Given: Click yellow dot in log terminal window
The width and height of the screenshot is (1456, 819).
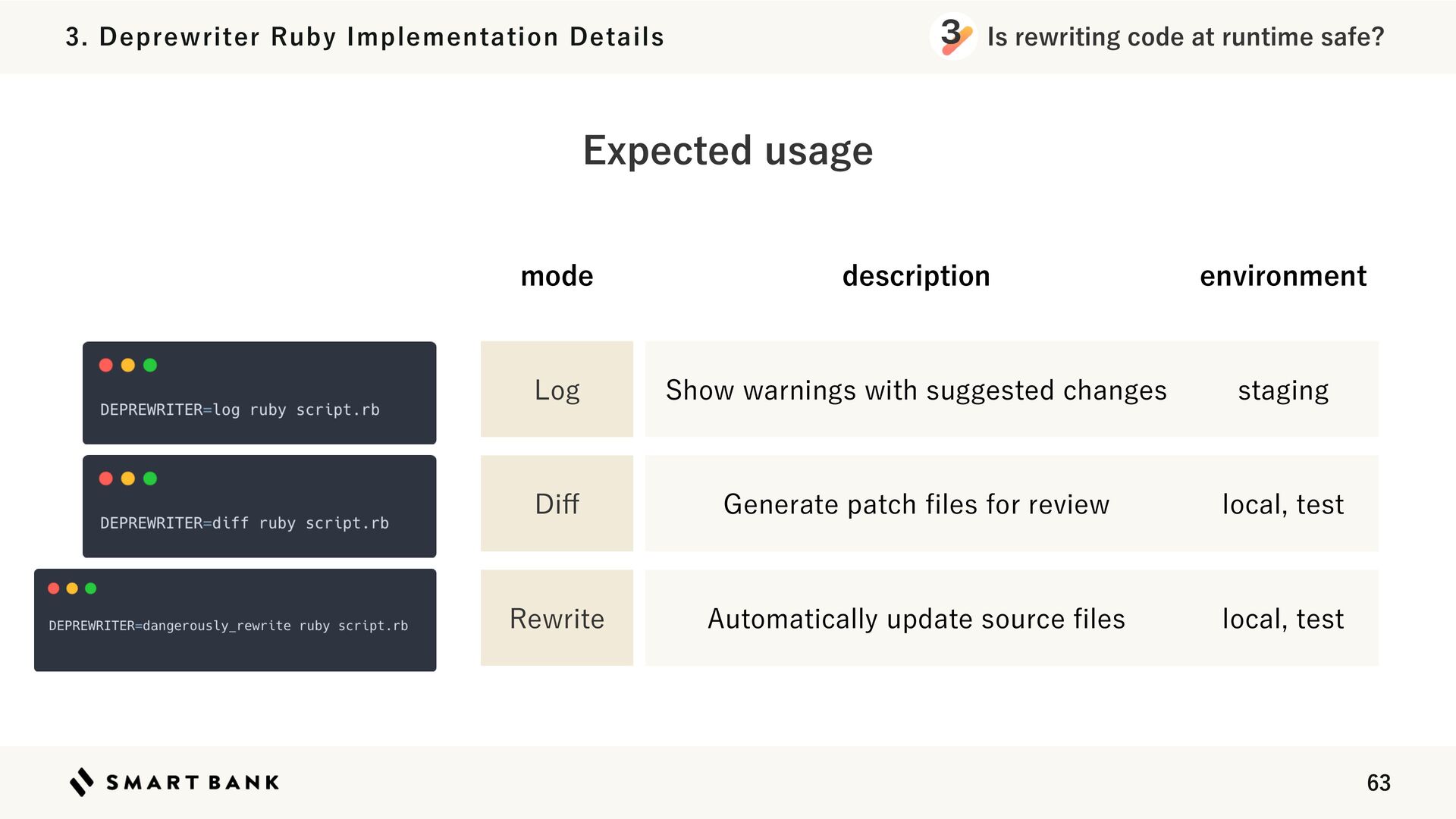Looking at the screenshot, I should [128, 366].
